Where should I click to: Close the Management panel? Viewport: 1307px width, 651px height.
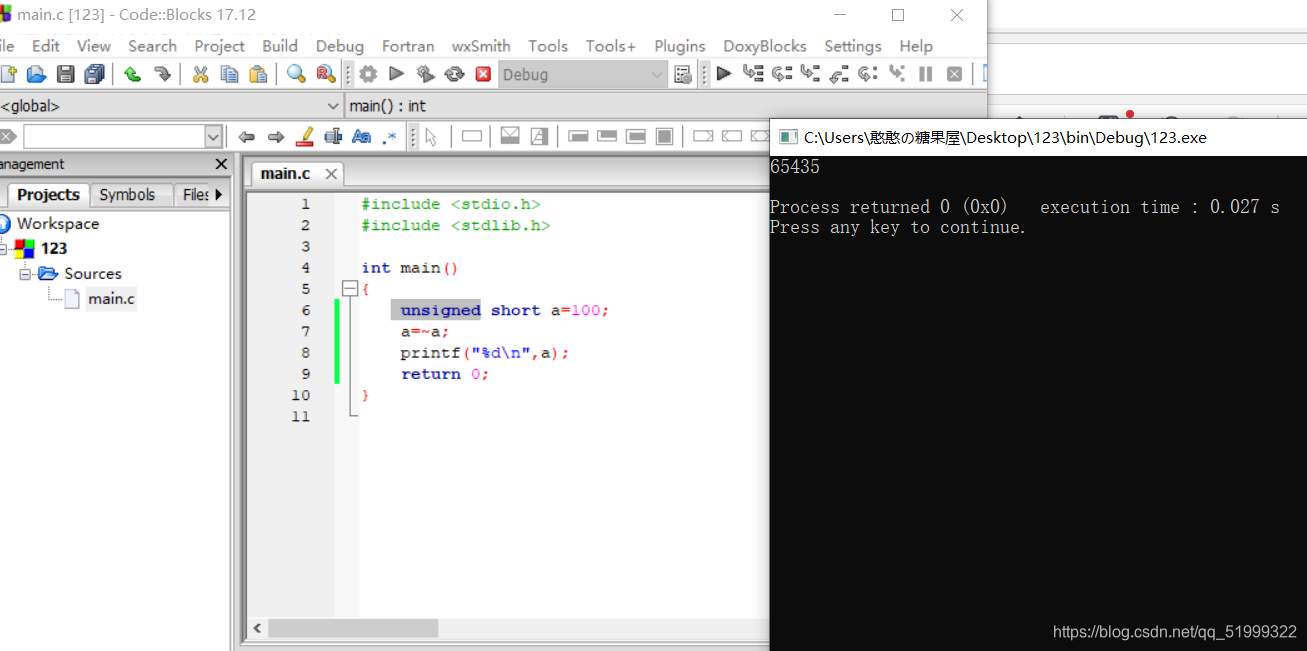click(x=221, y=164)
